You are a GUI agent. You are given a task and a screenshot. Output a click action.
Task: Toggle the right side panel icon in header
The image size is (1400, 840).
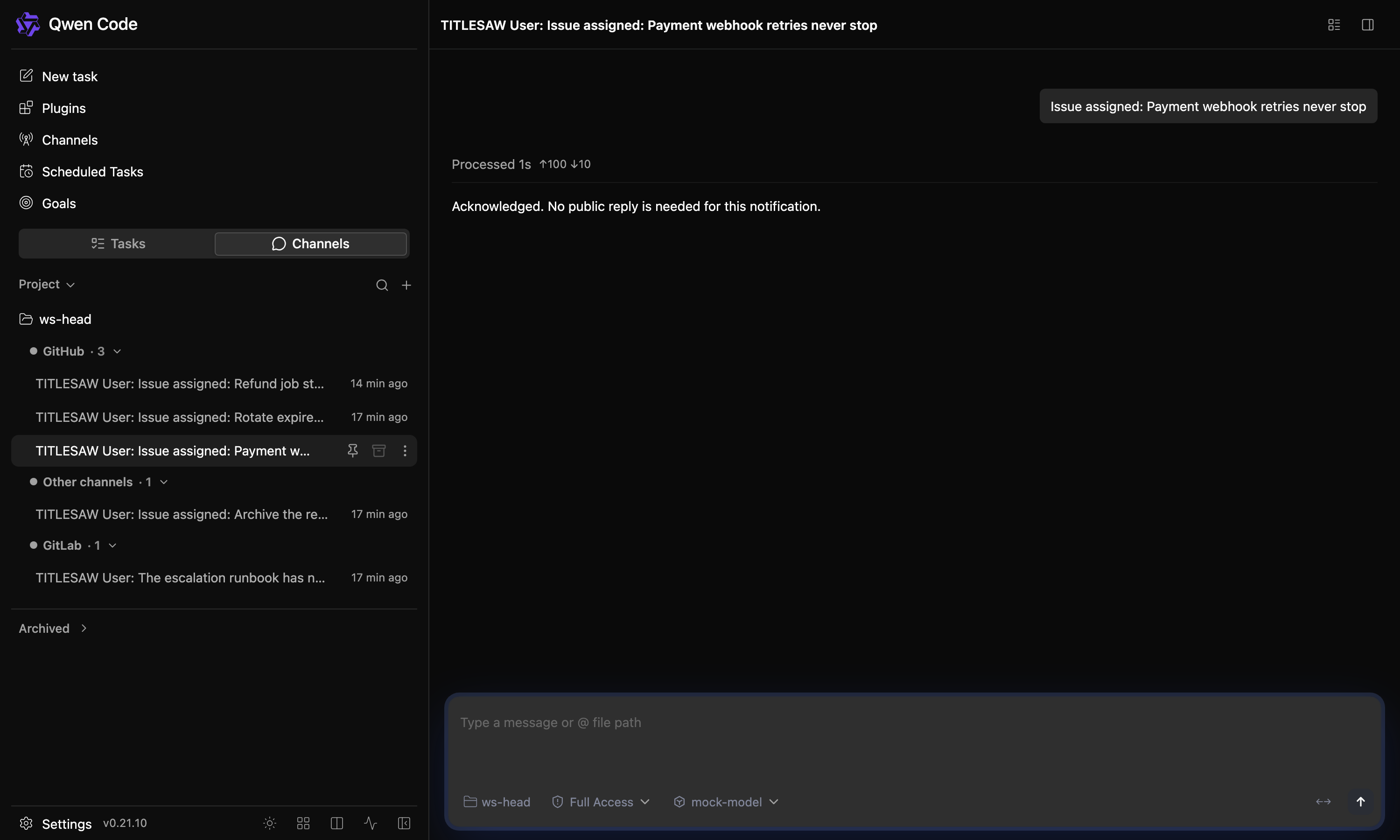(1368, 25)
